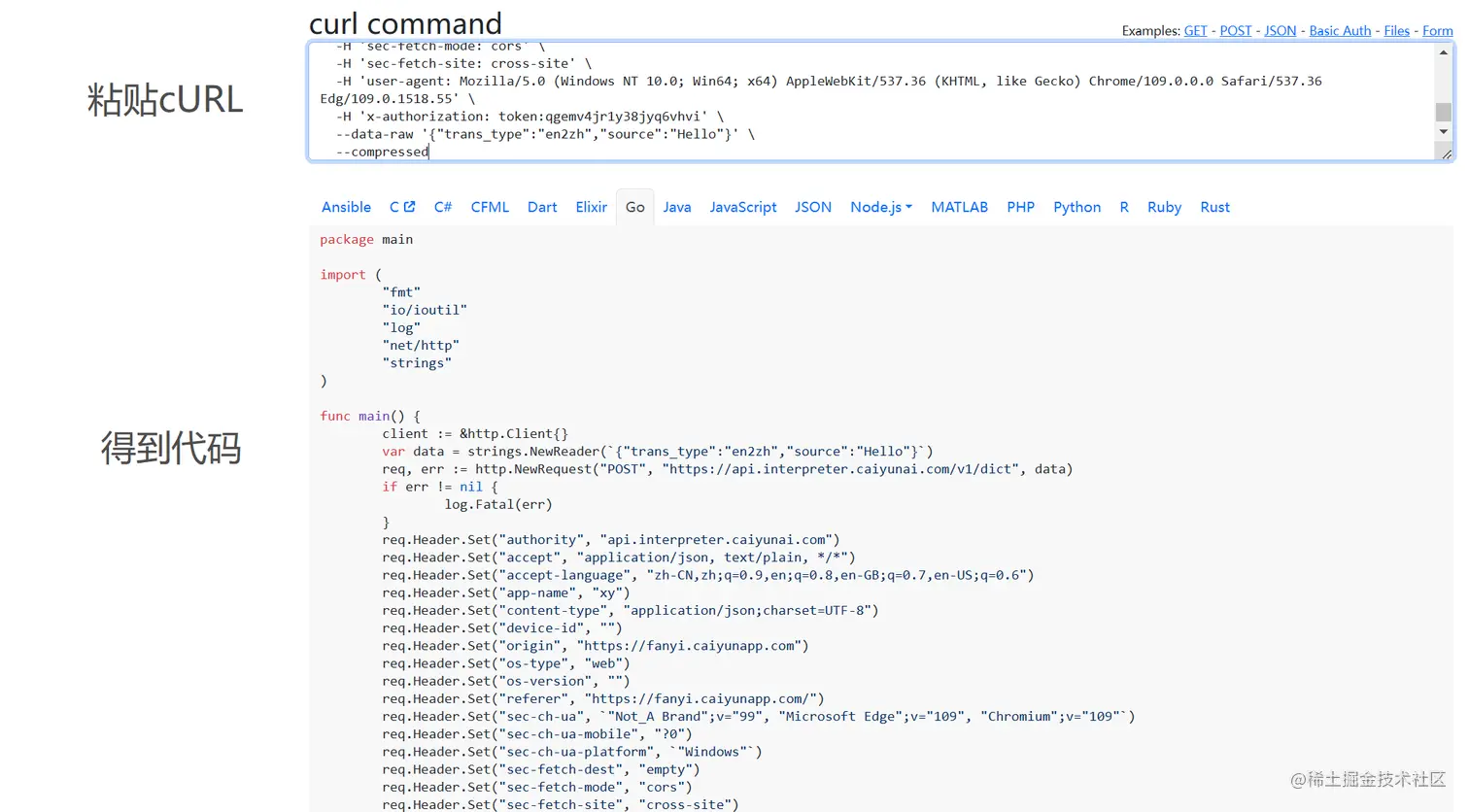Viewport: 1469px width, 812px height.
Task: Click the textarea scrollbar thumb
Action: (x=1444, y=112)
